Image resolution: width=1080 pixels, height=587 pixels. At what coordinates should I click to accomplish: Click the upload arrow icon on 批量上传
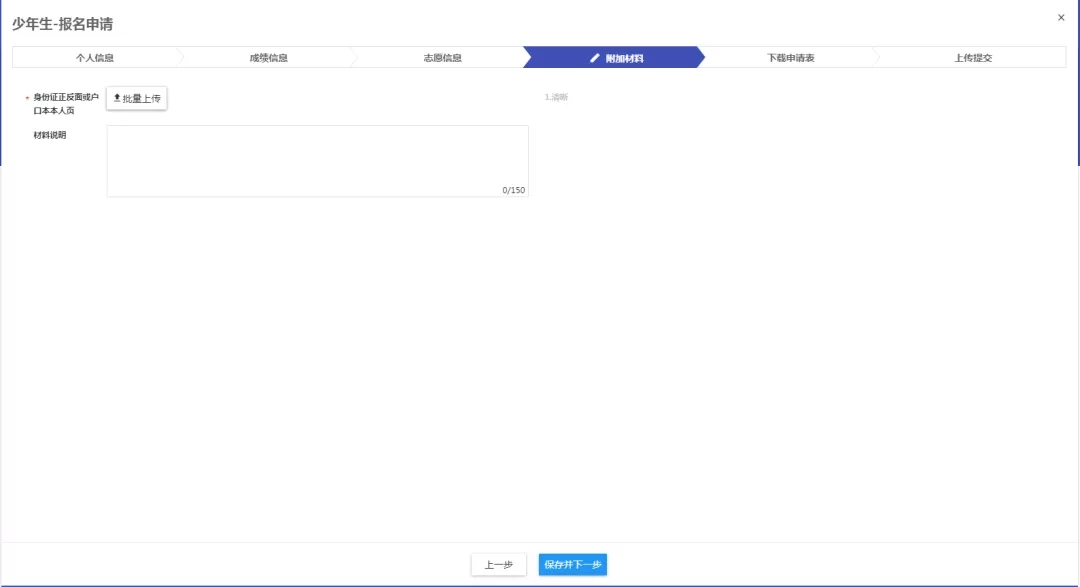[x=117, y=98]
